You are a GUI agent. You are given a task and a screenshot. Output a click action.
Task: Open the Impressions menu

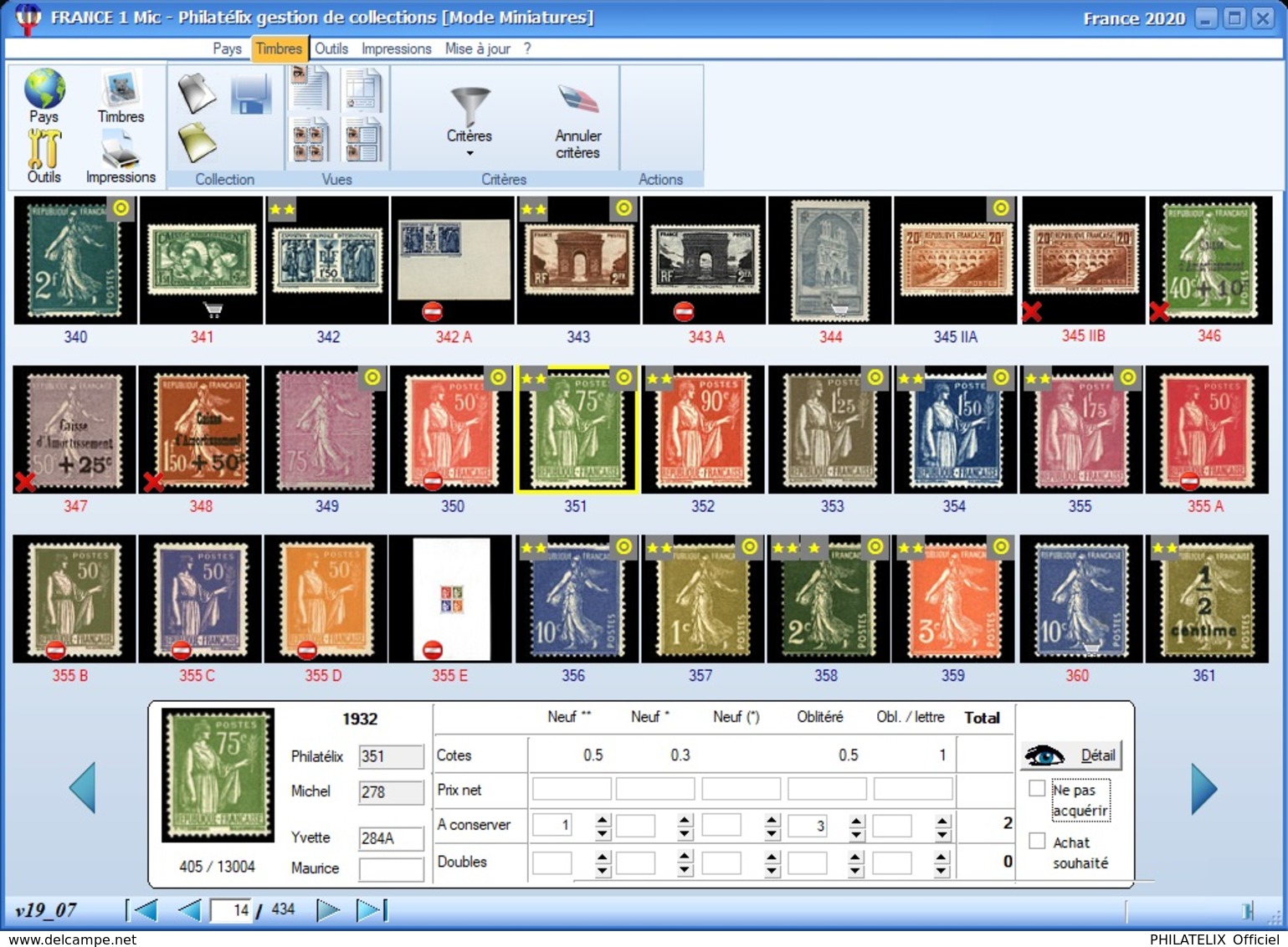click(397, 49)
